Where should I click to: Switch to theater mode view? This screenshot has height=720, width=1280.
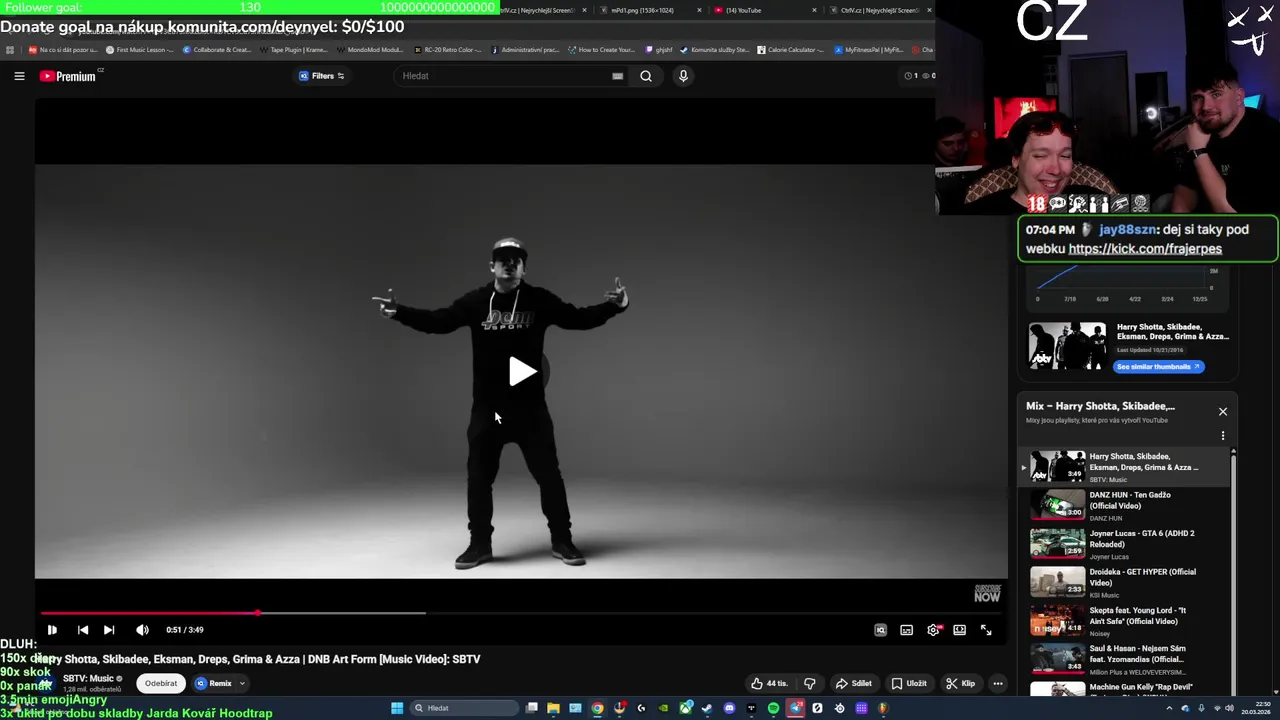[959, 630]
